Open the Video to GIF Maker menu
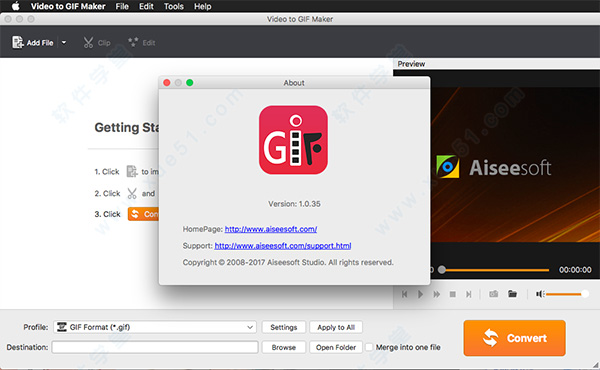Image resolution: width=600 pixels, height=370 pixels. (68, 6)
